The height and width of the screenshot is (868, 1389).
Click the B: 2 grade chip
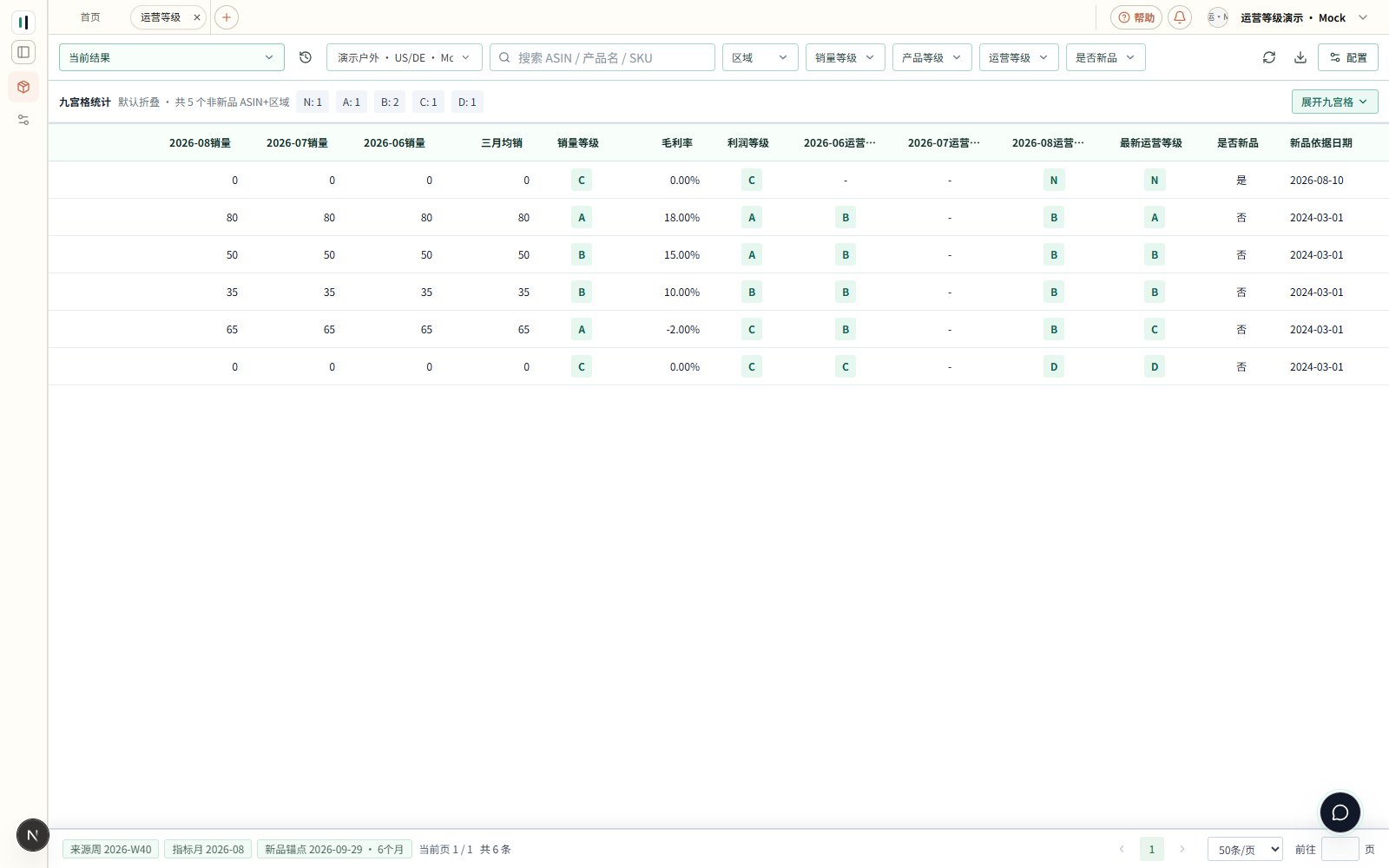(390, 102)
